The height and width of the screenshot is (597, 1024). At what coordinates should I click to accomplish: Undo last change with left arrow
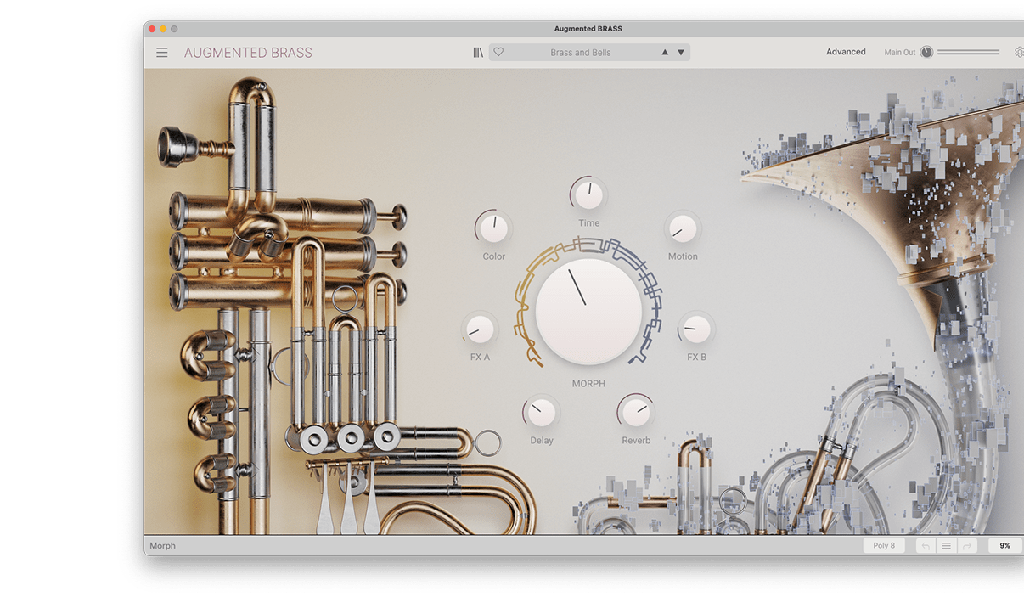point(925,546)
